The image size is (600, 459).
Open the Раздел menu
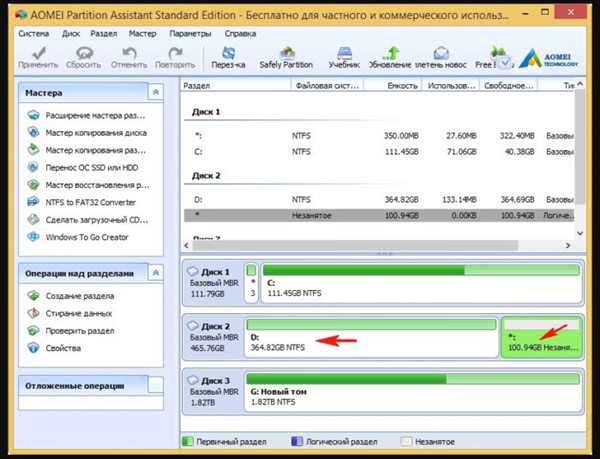(104, 34)
